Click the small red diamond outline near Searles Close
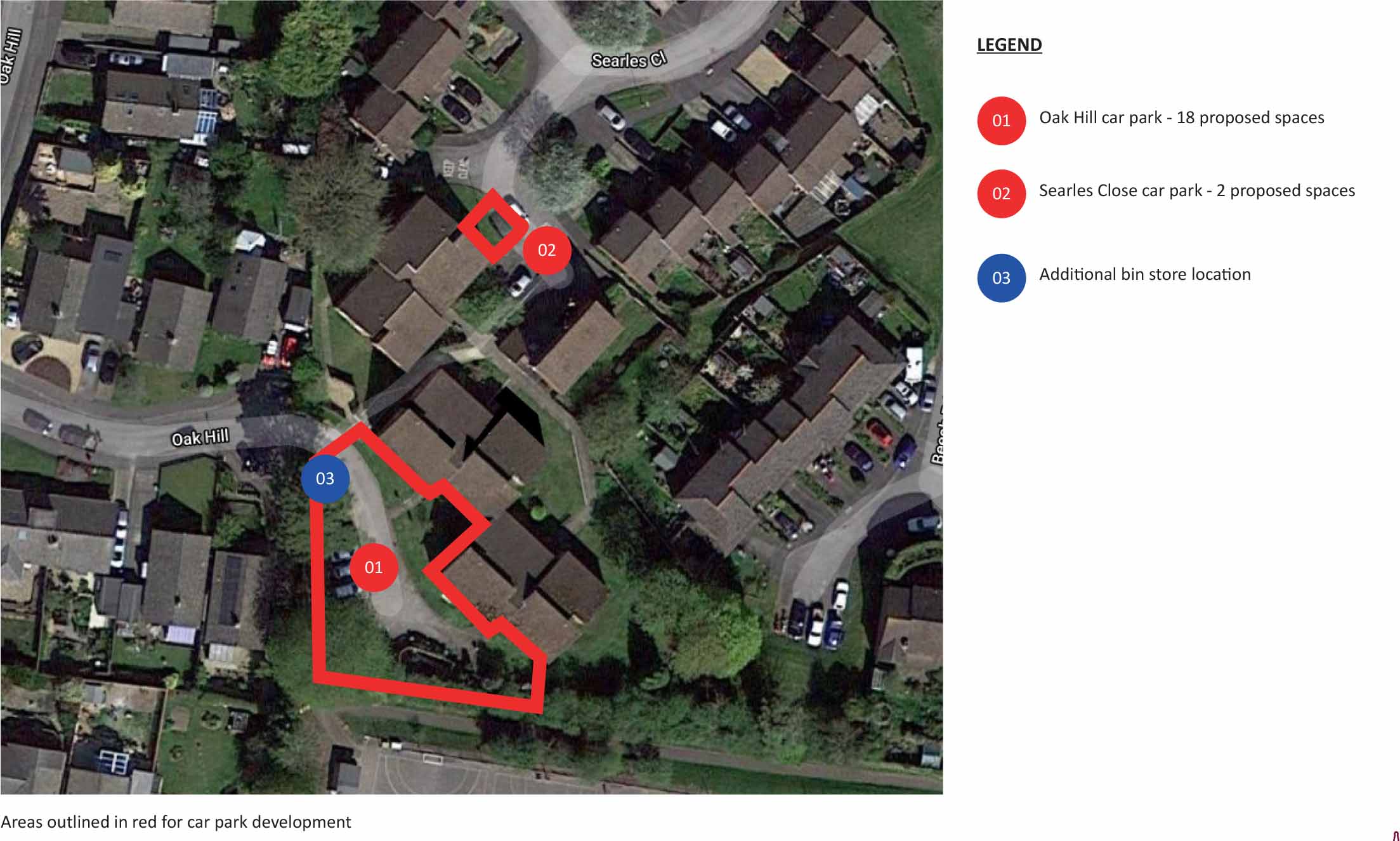 pos(494,226)
